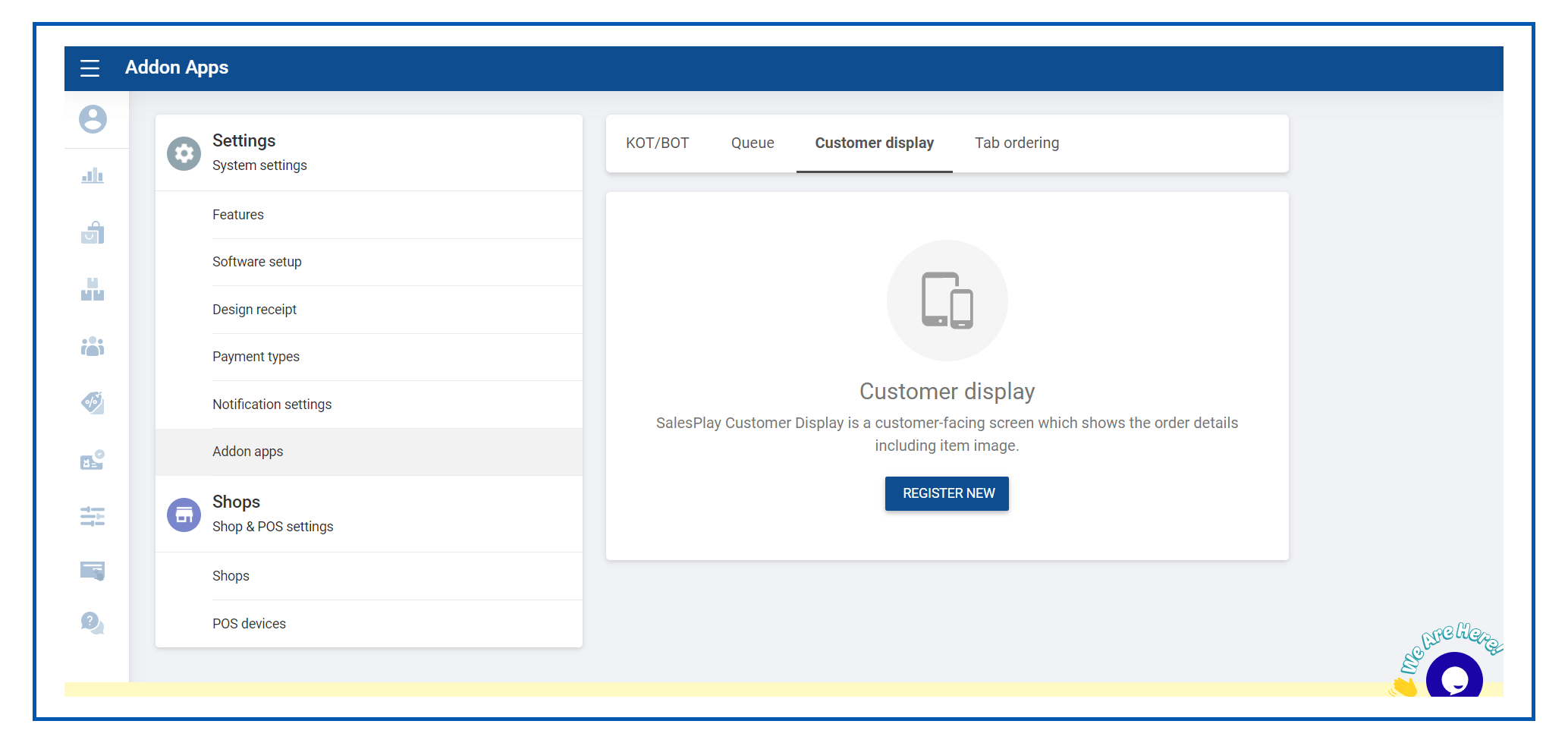Open the hamburger navigation menu
The width and height of the screenshot is (1568, 743).
90,68
